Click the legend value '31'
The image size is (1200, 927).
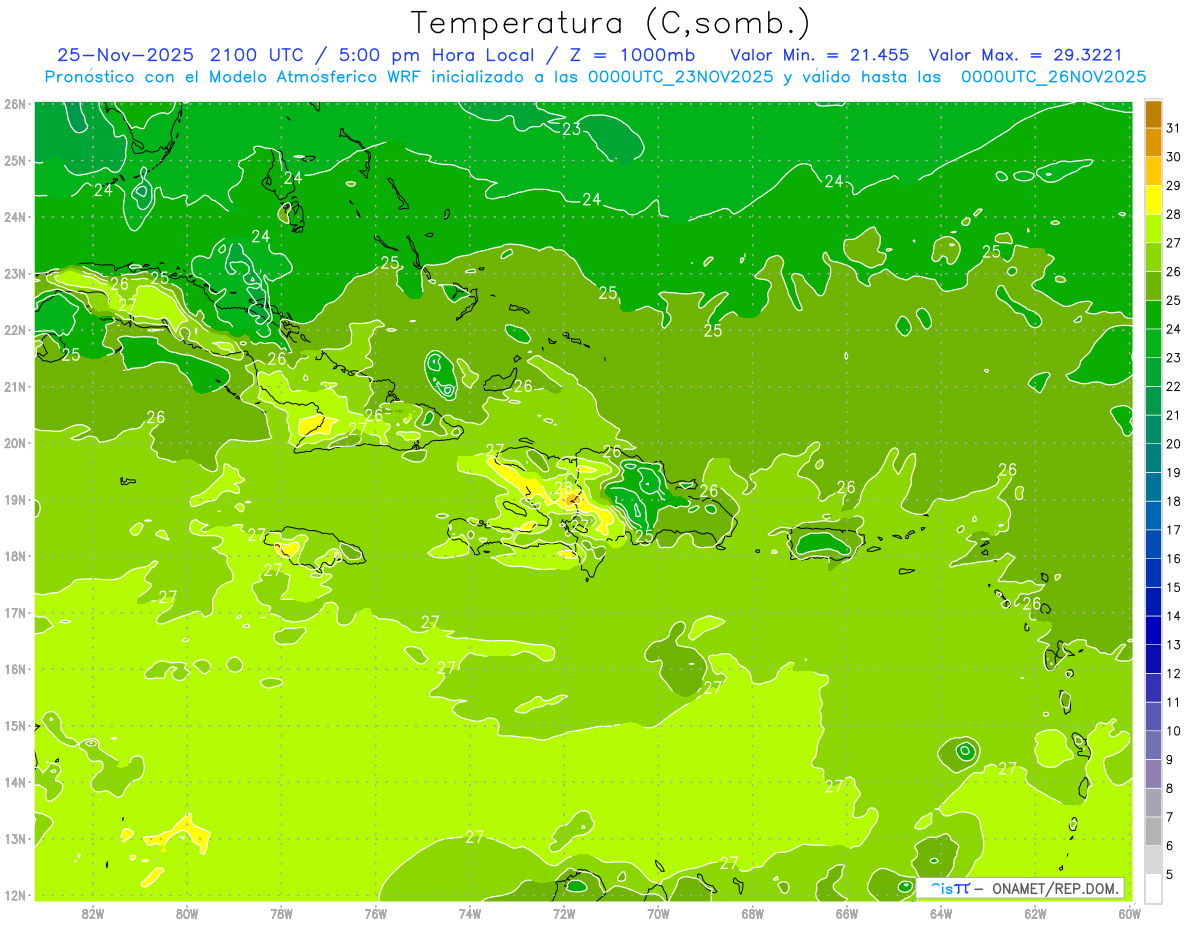coord(1173,127)
